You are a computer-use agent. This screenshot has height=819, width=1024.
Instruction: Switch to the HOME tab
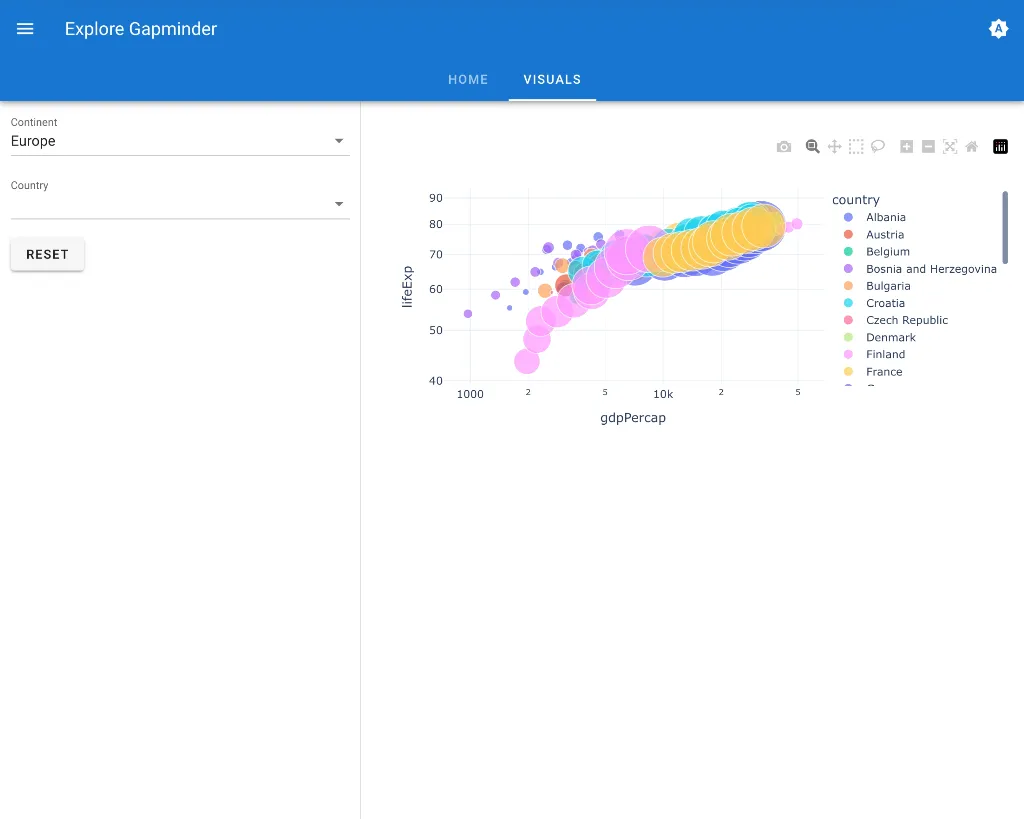[468, 79]
